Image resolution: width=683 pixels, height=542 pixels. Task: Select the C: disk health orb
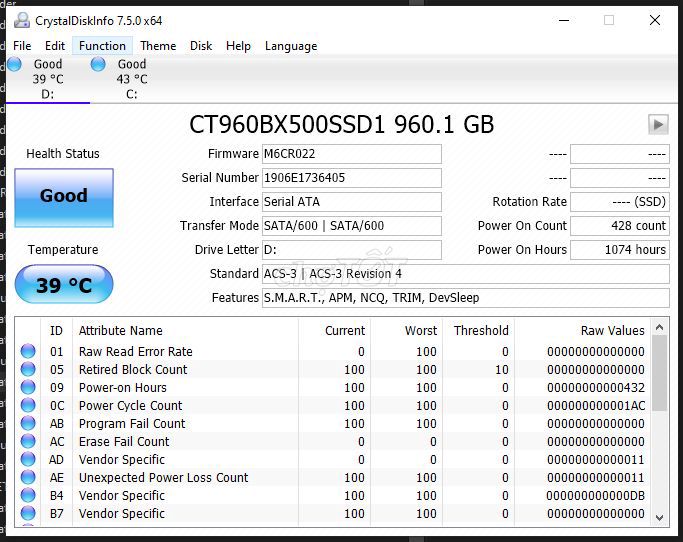(98, 64)
